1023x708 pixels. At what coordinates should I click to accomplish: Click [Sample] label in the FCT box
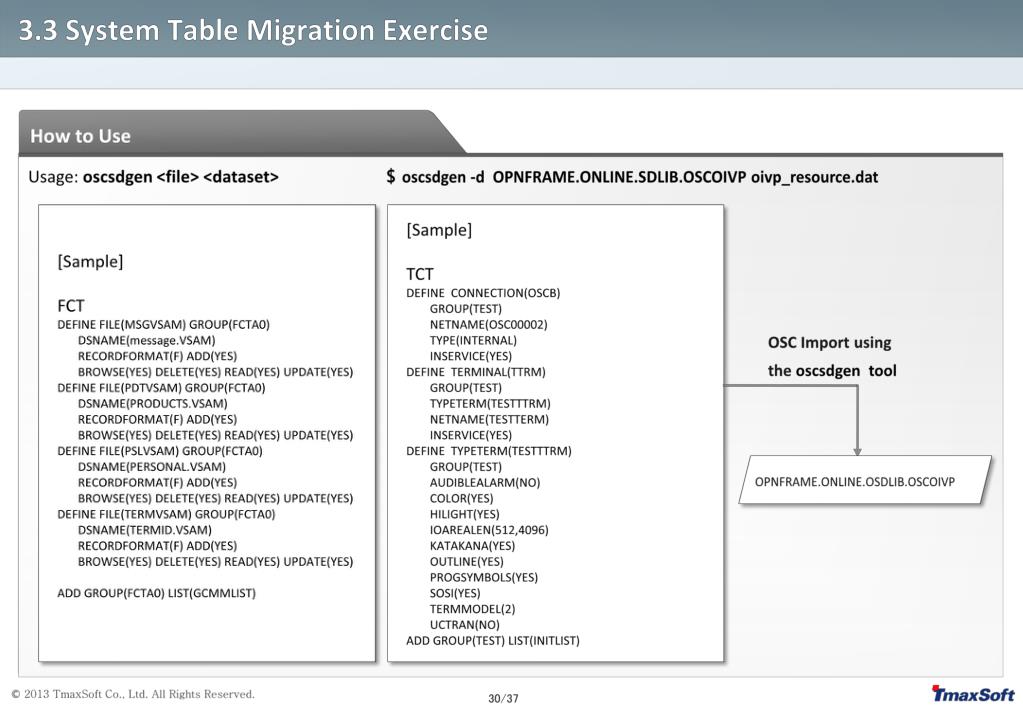coord(90,262)
